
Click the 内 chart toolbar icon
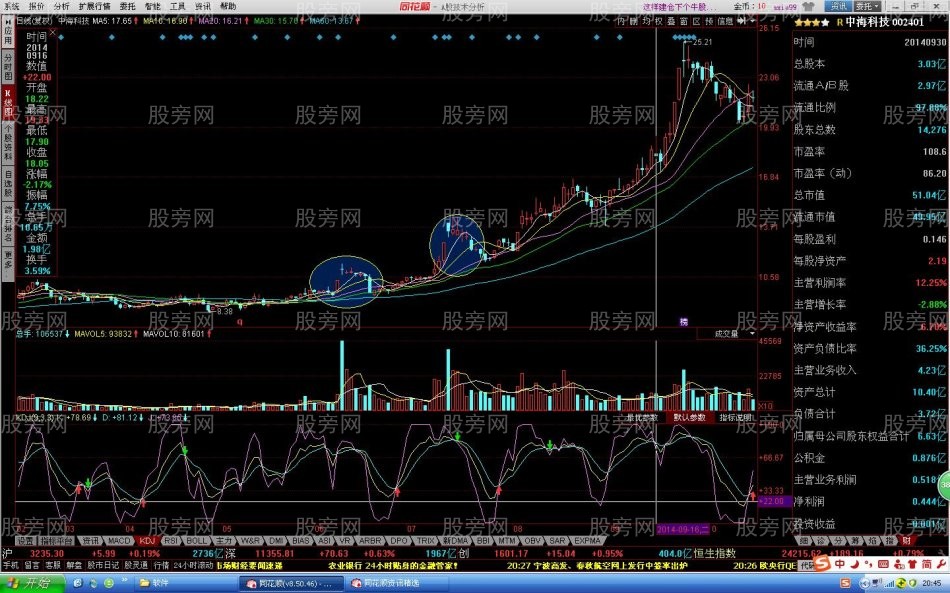click(621, 21)
